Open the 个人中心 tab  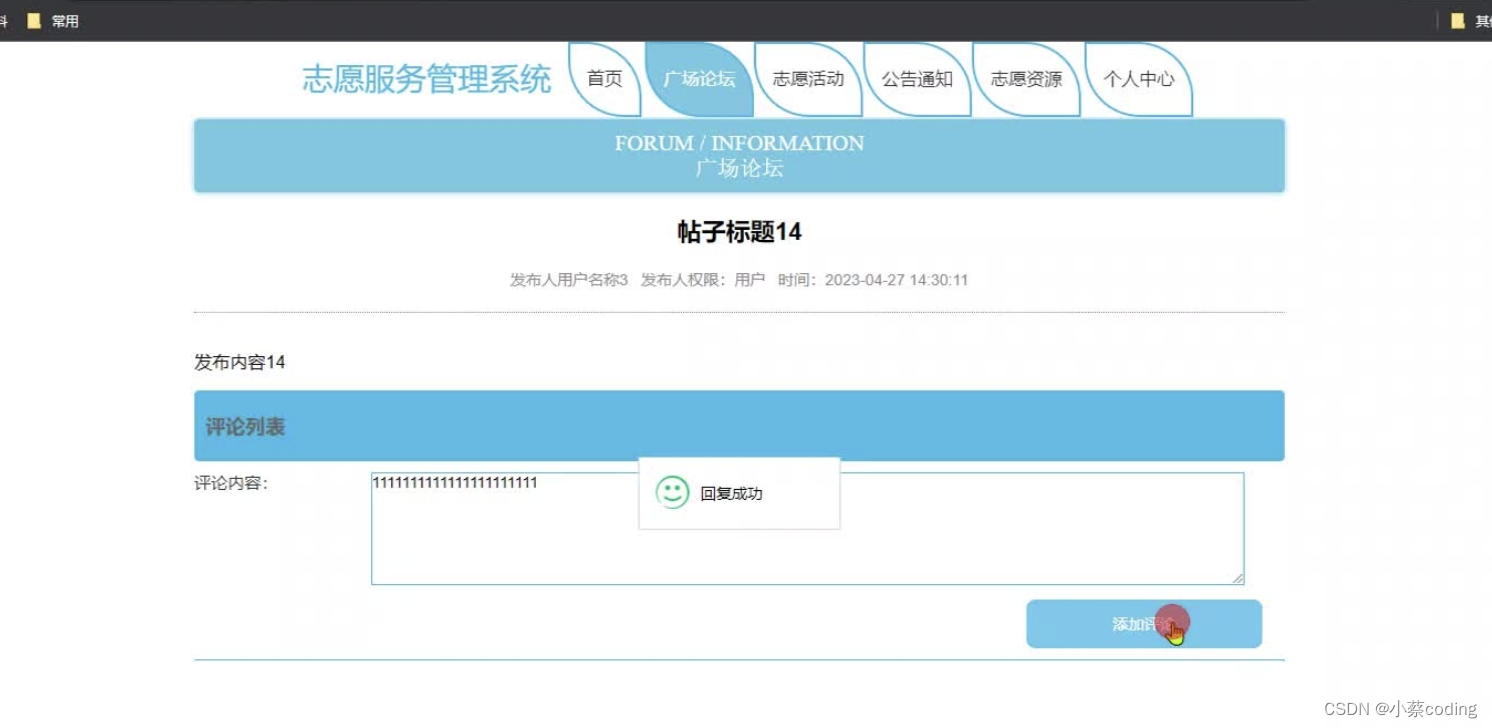(x=1138, y=79)
